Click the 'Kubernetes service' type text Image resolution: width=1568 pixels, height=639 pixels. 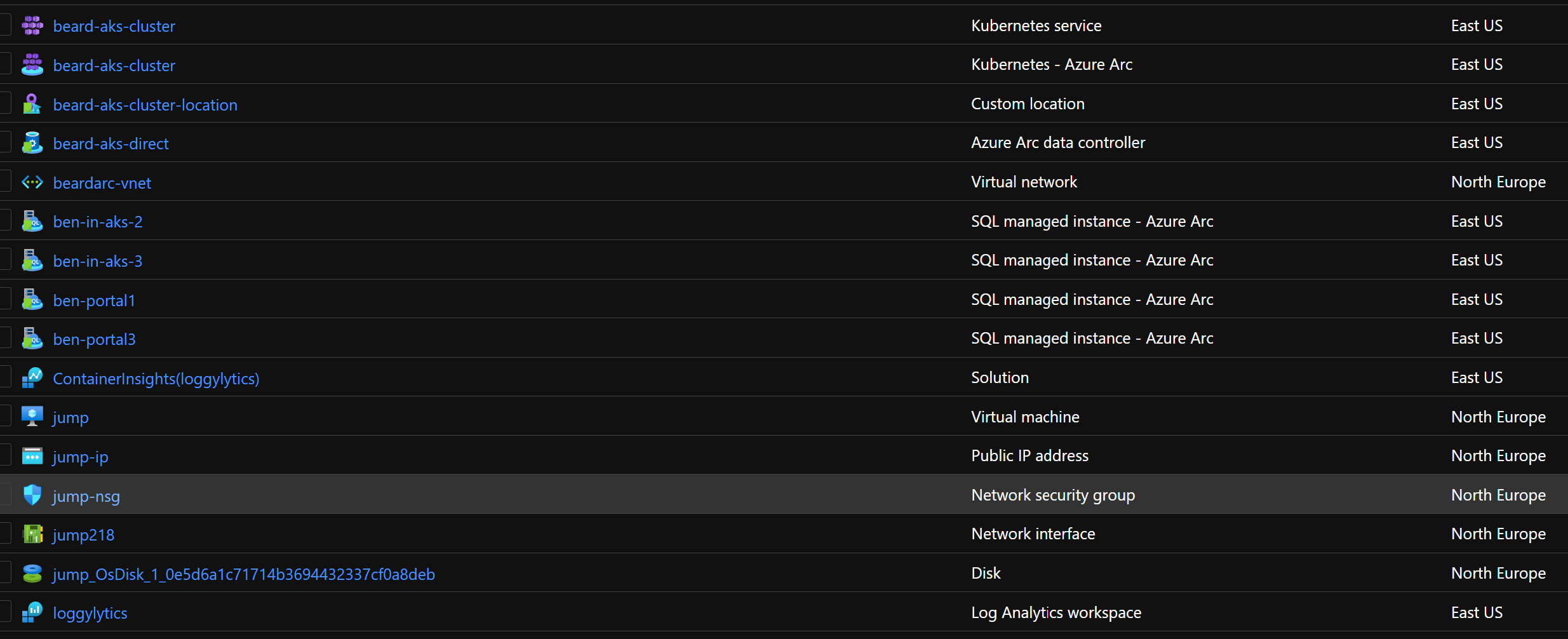[x=1036, y=25]
